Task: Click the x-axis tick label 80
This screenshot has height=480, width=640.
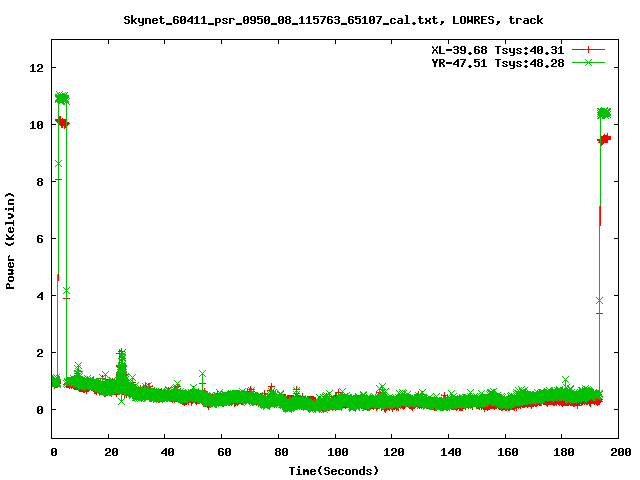Action: pos(281,452)
